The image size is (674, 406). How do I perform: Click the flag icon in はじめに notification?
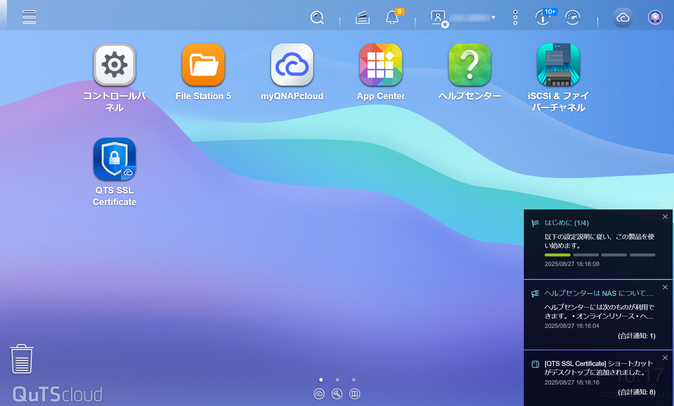[x=535, y=223]
